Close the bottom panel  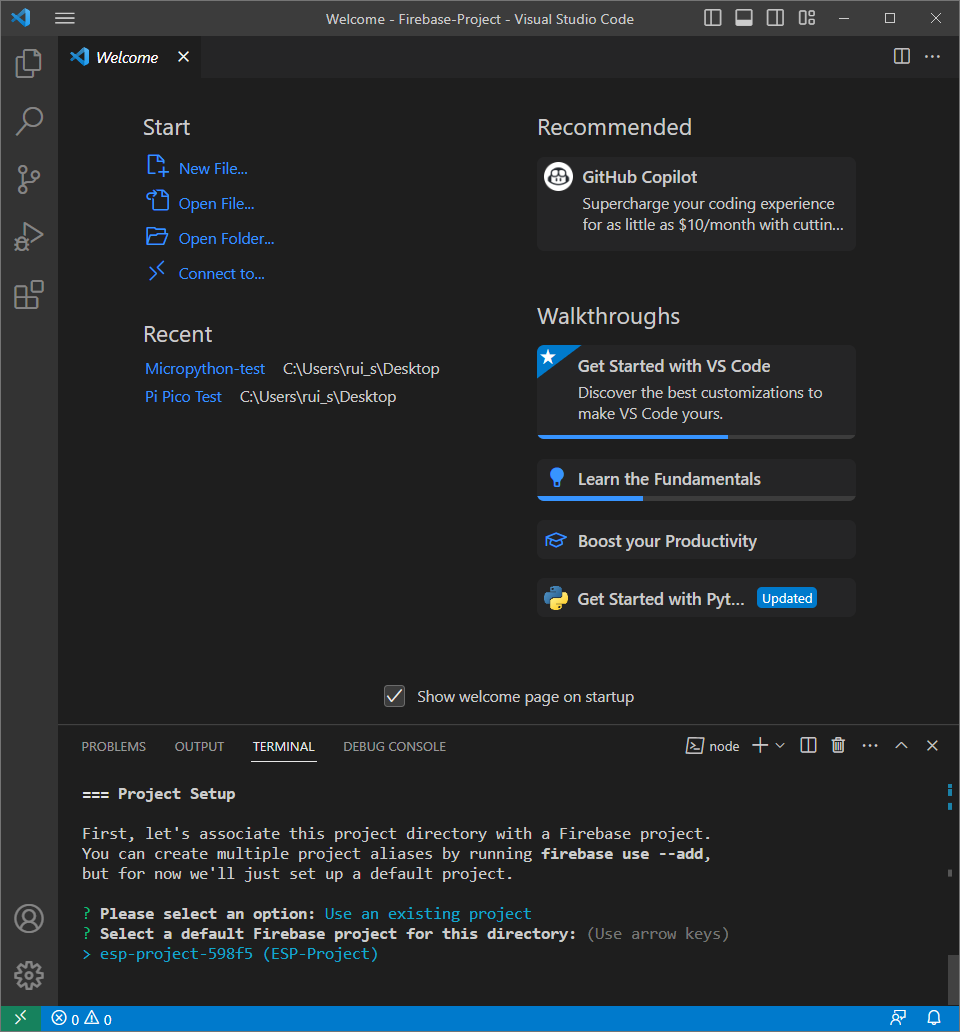tap(932, 745)
